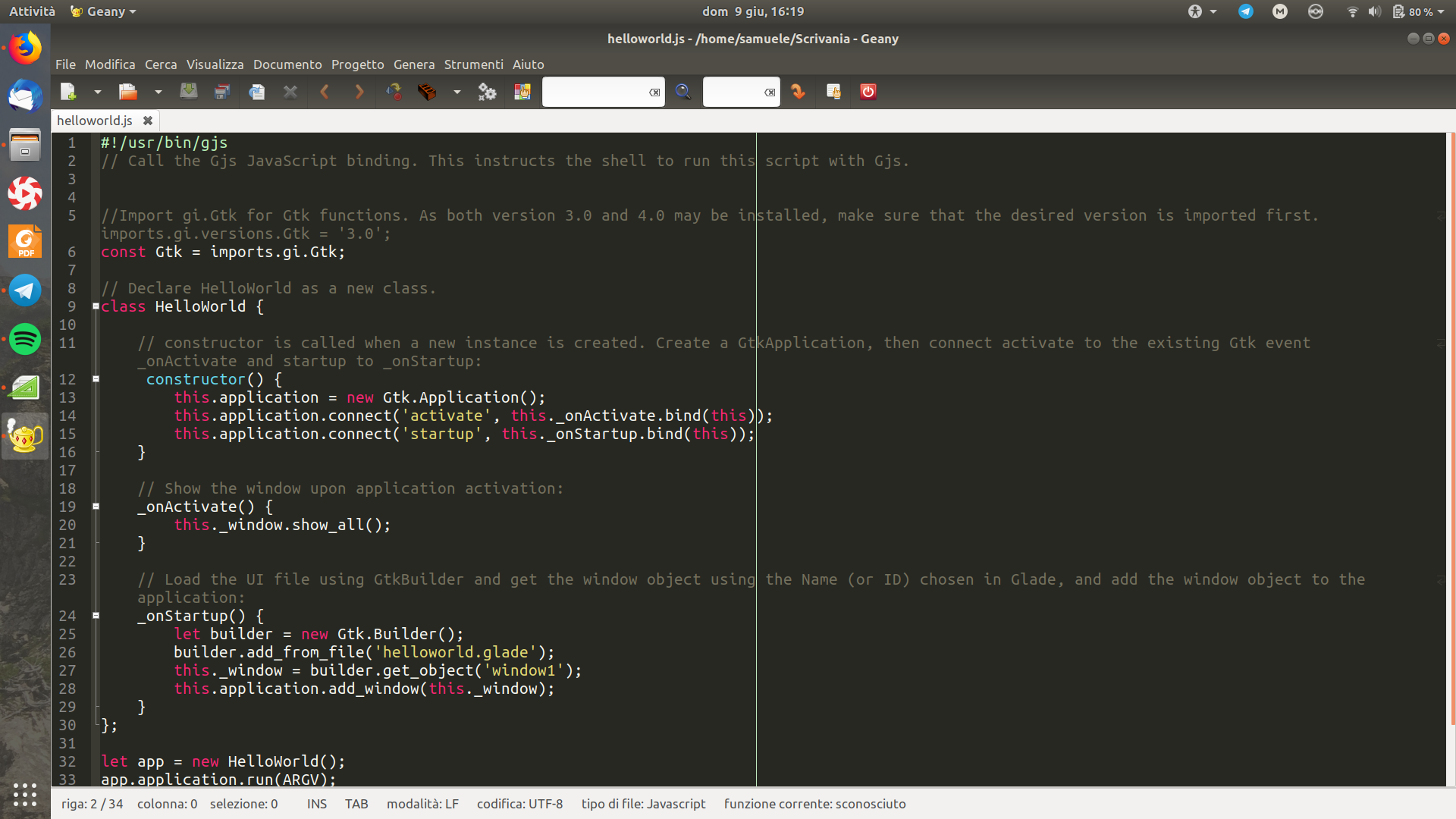Reload the current file from disk
This screenshot has height=819, width=1456.
coord(256,92)
